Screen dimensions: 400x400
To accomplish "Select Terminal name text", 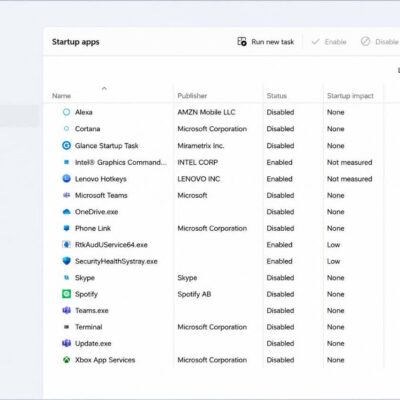I will click(x=88, y=327).
